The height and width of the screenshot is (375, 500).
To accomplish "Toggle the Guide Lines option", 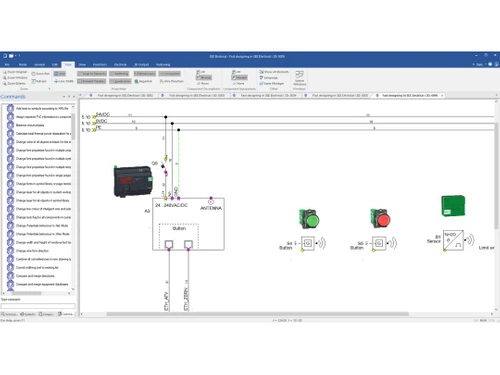I will (x=120, y=81).
